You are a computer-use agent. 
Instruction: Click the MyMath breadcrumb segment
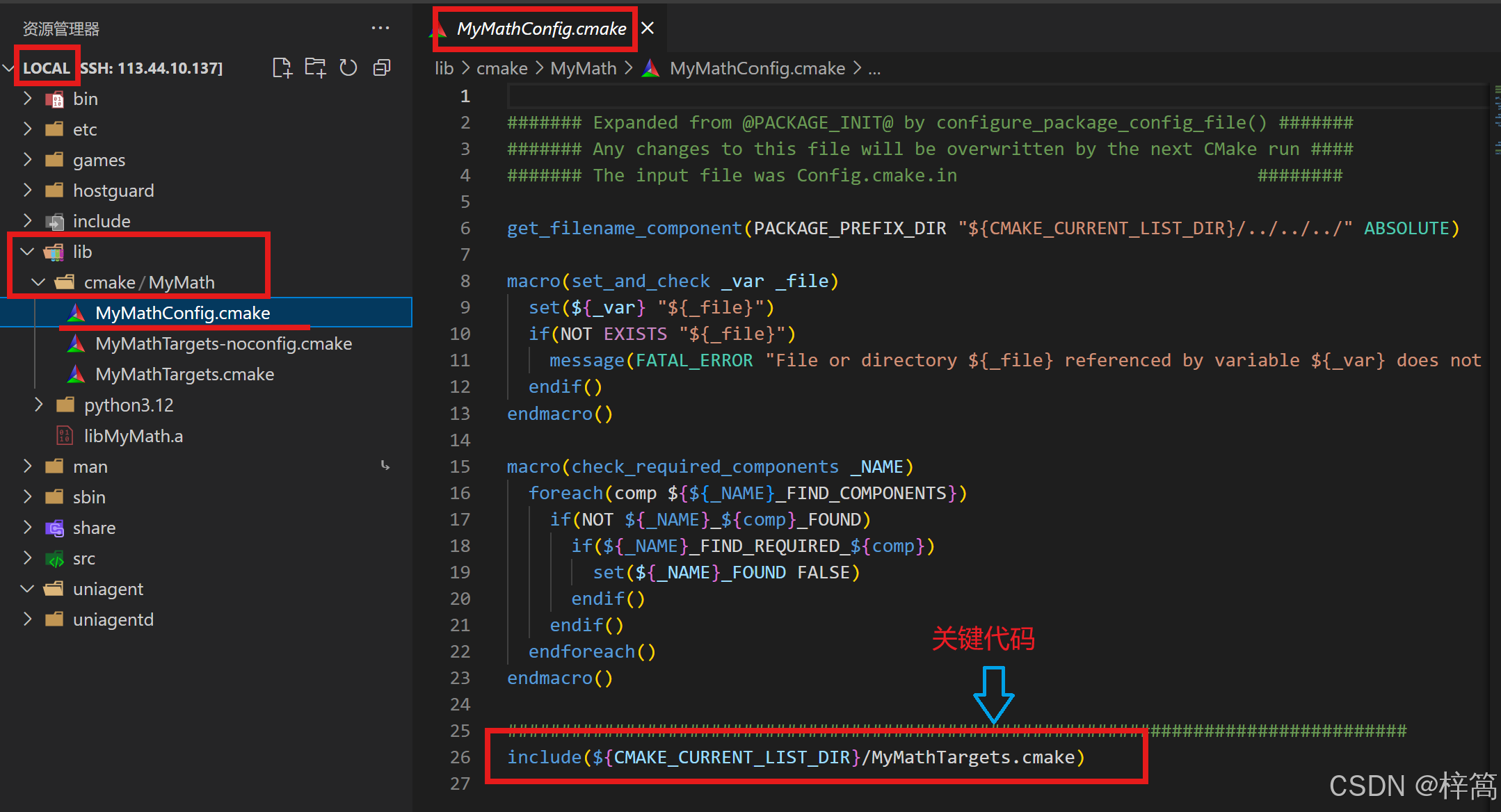point(583,68)
